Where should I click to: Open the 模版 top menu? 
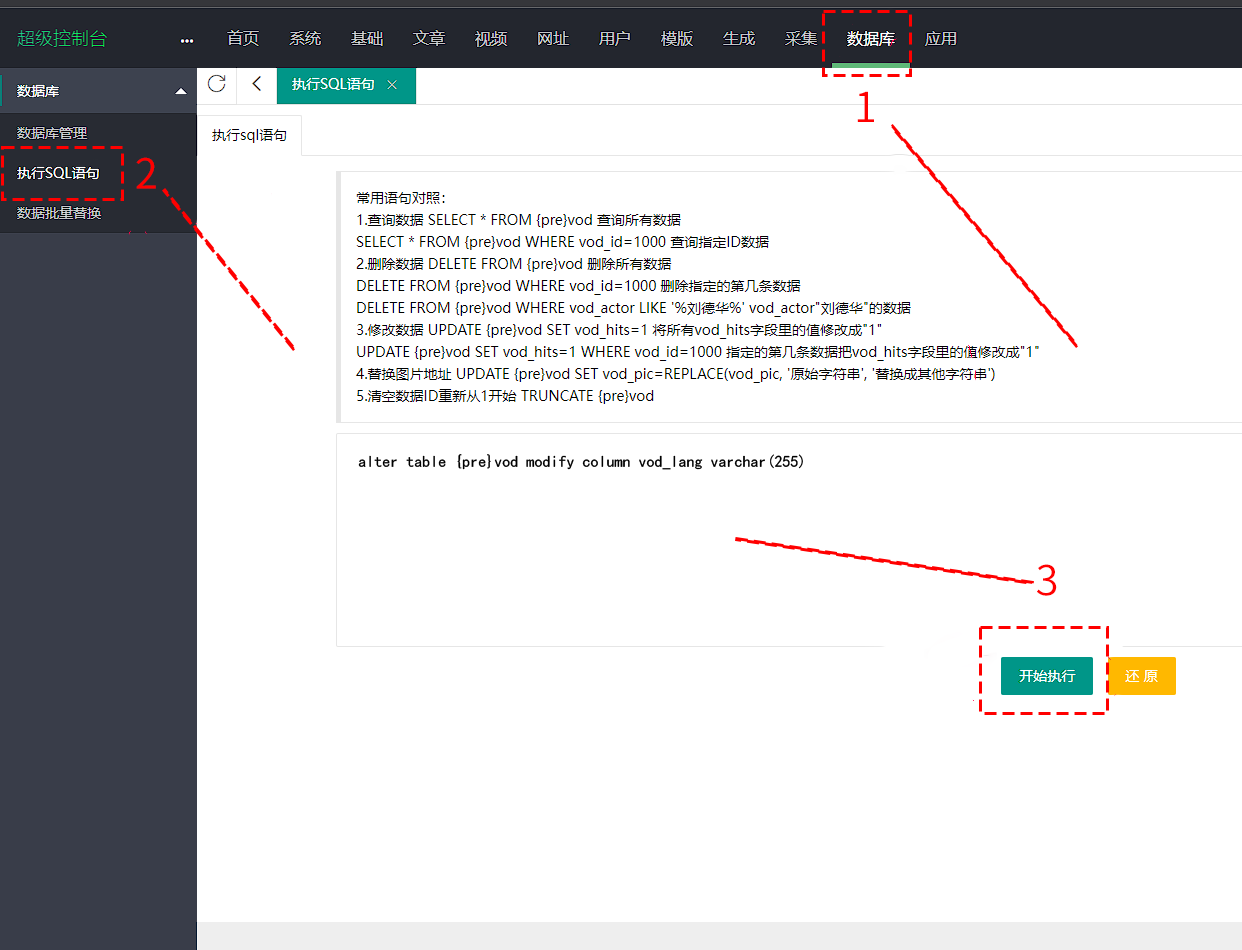pos(677,39)
